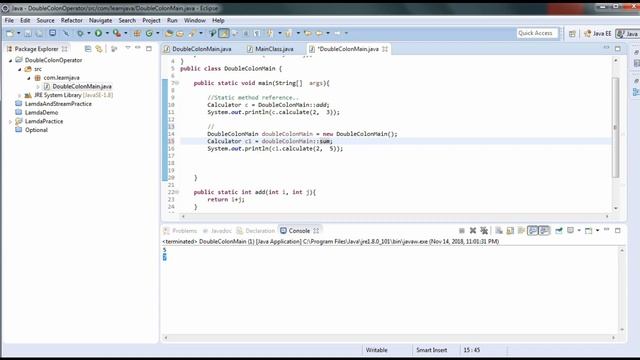Open the Window menu
The width and height of the screenshot is (640, 360).
point(195,20)
